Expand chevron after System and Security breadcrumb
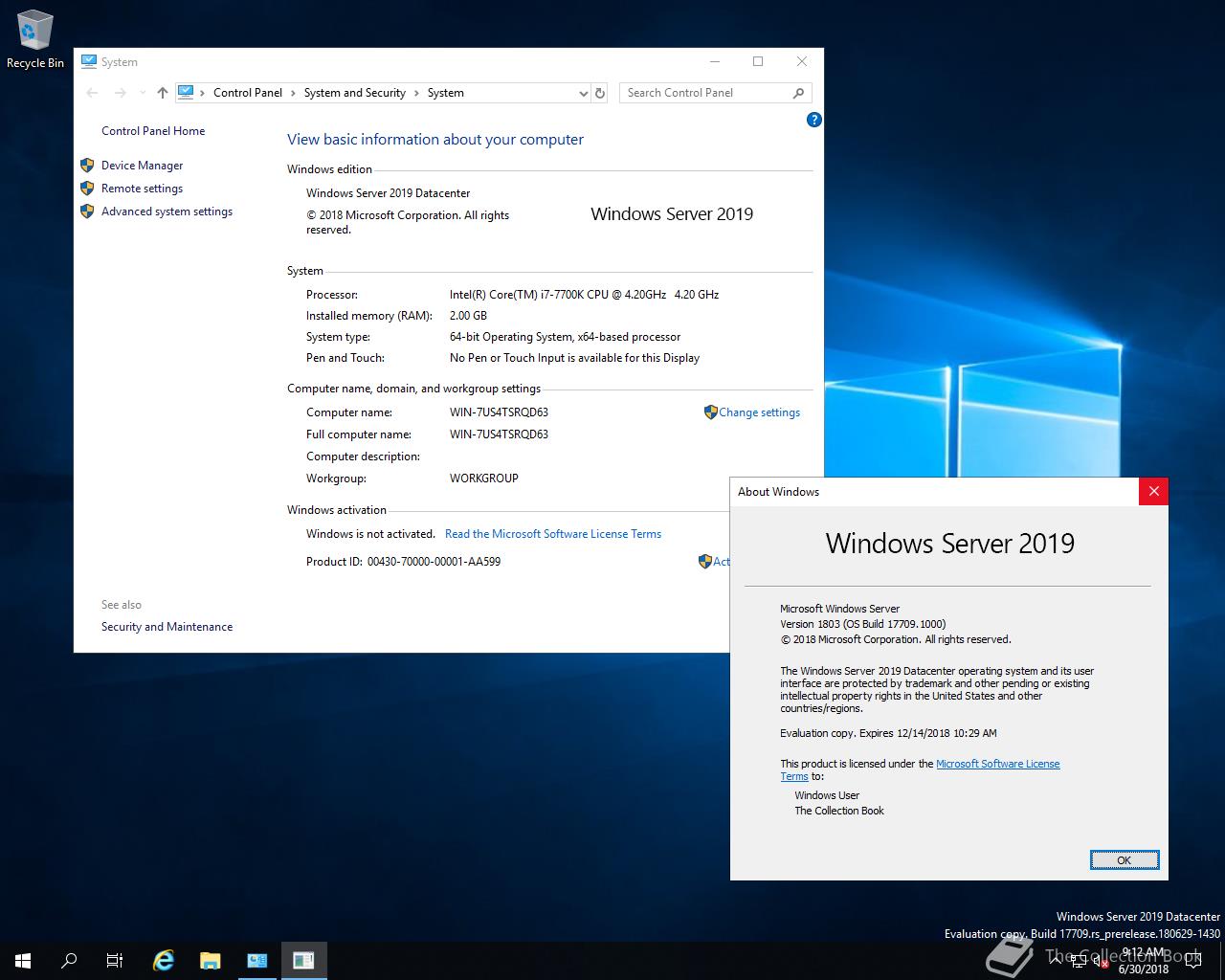This screenshot has width=1225, height=980. pyautogui.click(x=416, y=93)
